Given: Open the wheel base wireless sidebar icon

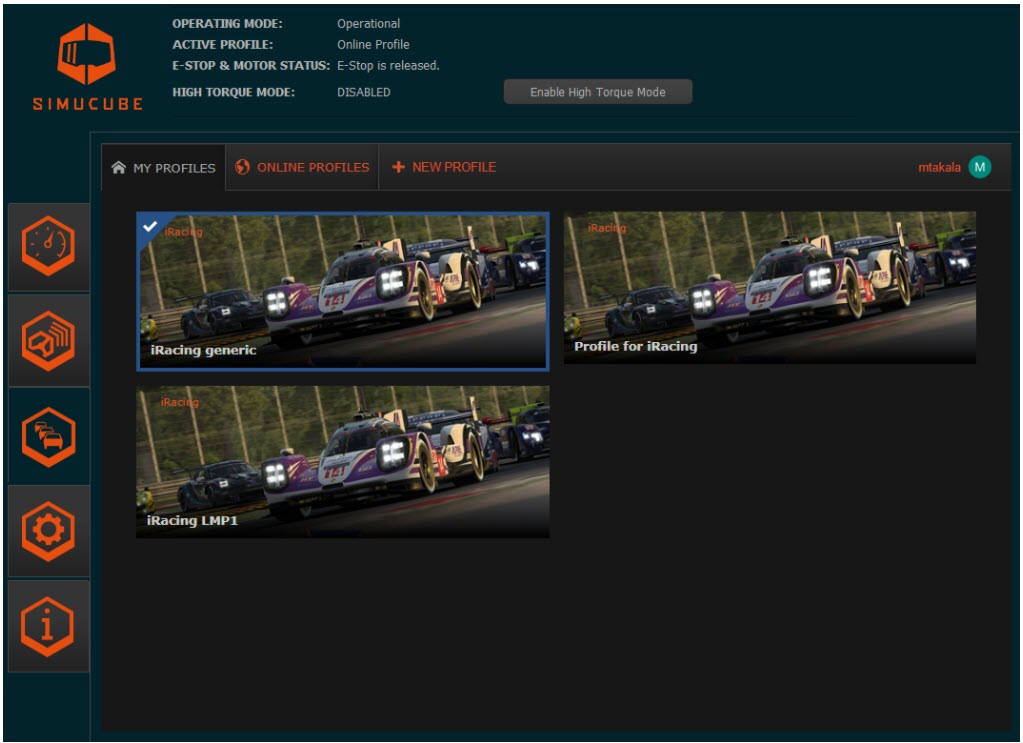Looking at the screenshot, I should click(48, 341).
